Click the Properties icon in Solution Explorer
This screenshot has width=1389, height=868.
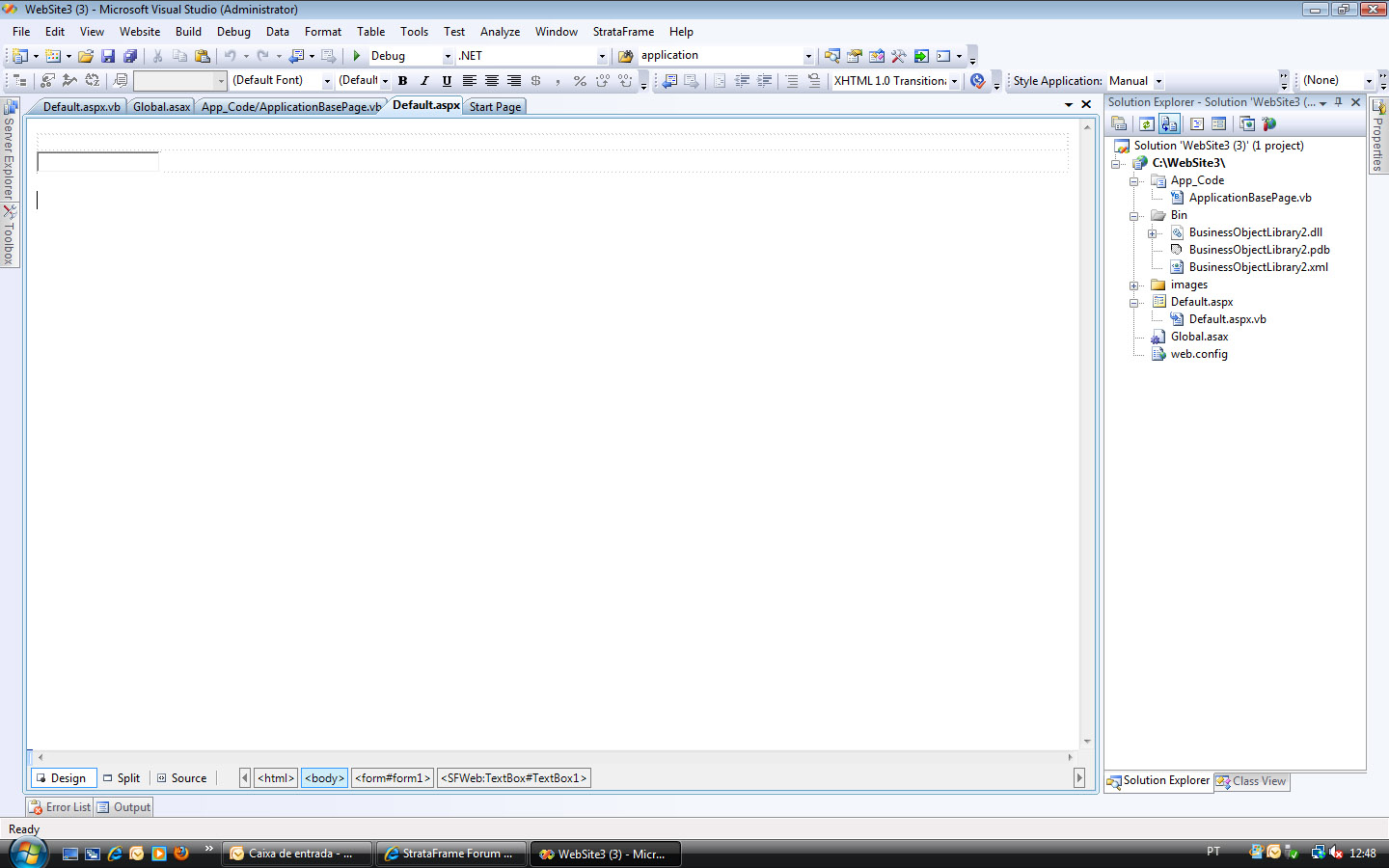[1119, 123]
